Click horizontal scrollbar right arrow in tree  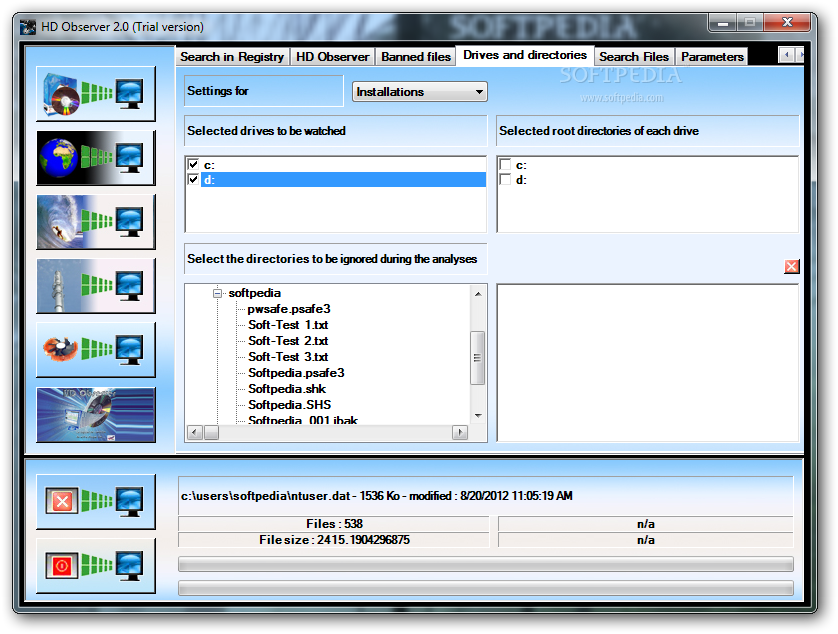click(460, 432)
